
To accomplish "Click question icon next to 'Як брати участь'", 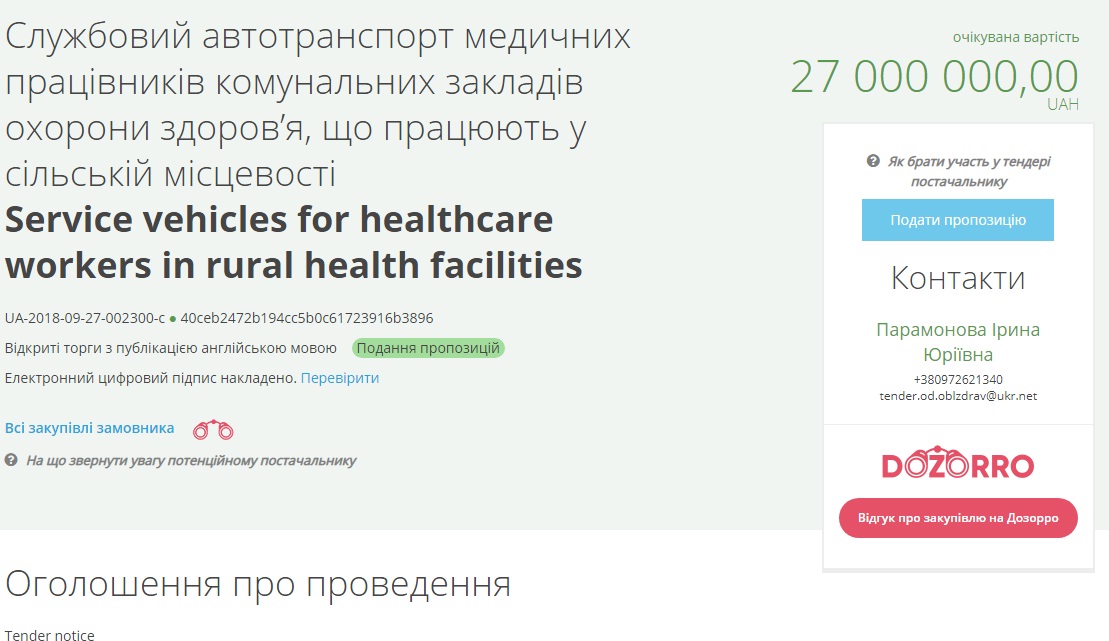I will (x=873, y=161).
